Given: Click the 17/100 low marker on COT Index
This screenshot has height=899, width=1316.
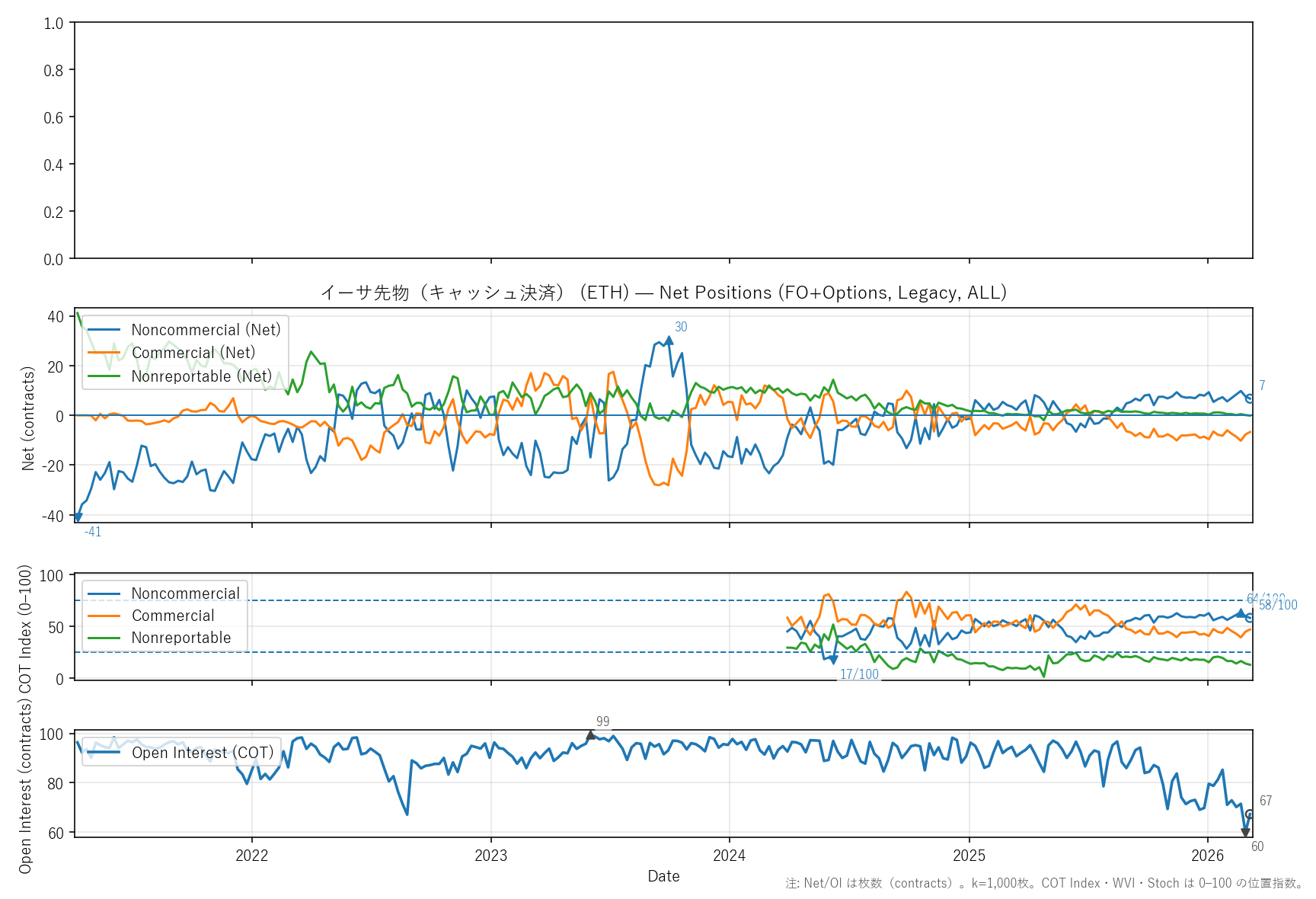Looking at the screenshot, I should point(833,660).
